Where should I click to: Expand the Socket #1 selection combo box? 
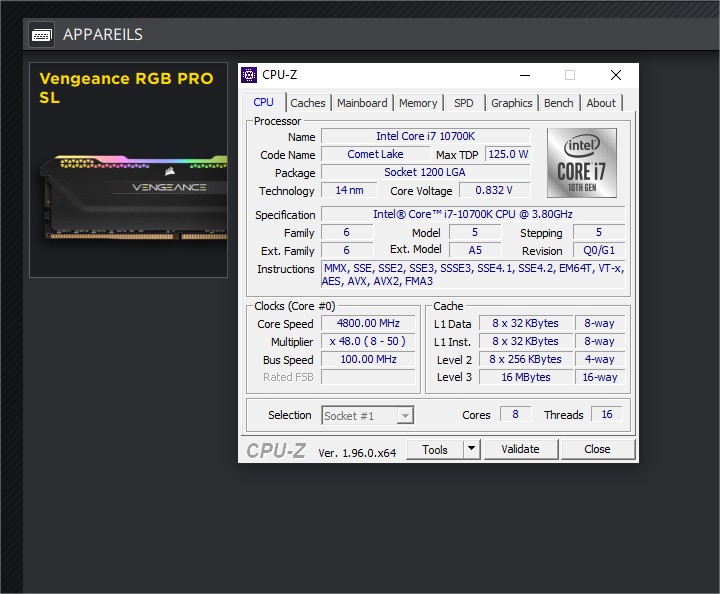368,415
